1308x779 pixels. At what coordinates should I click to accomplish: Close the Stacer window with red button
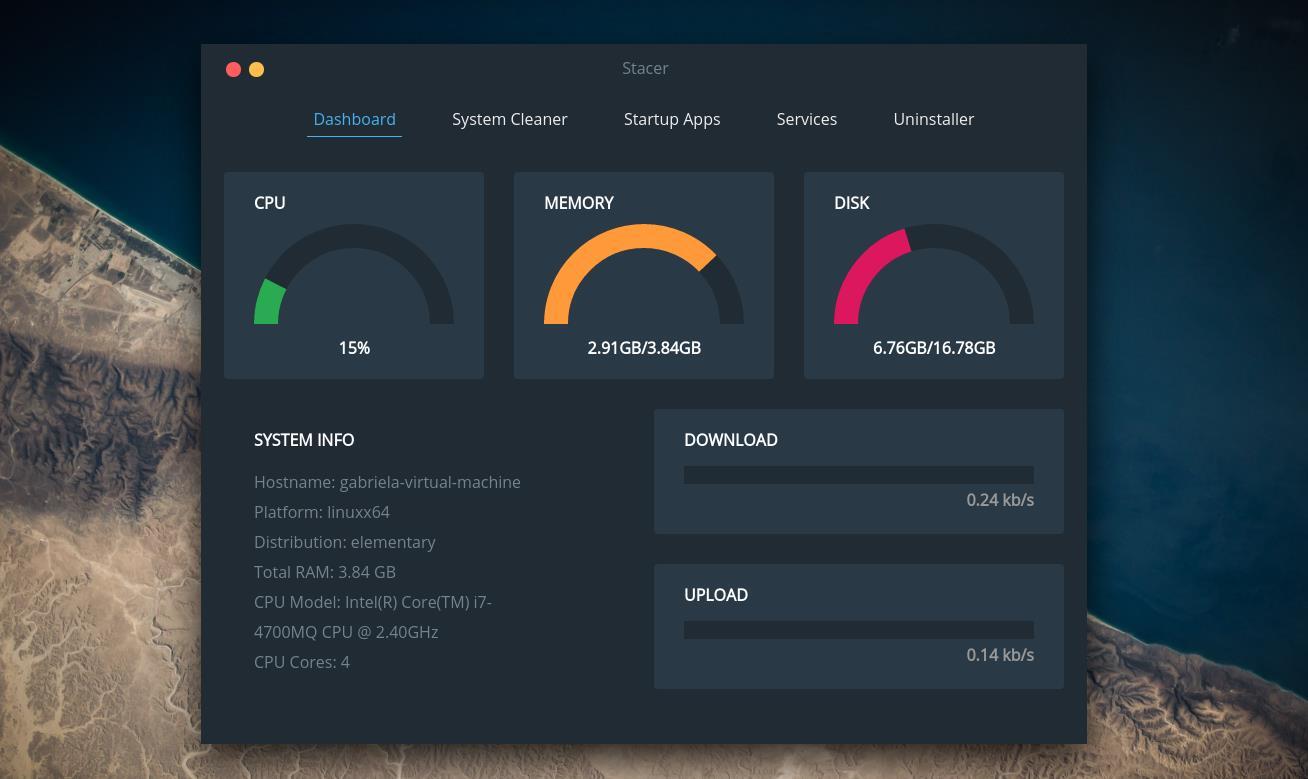pos(234,69)
